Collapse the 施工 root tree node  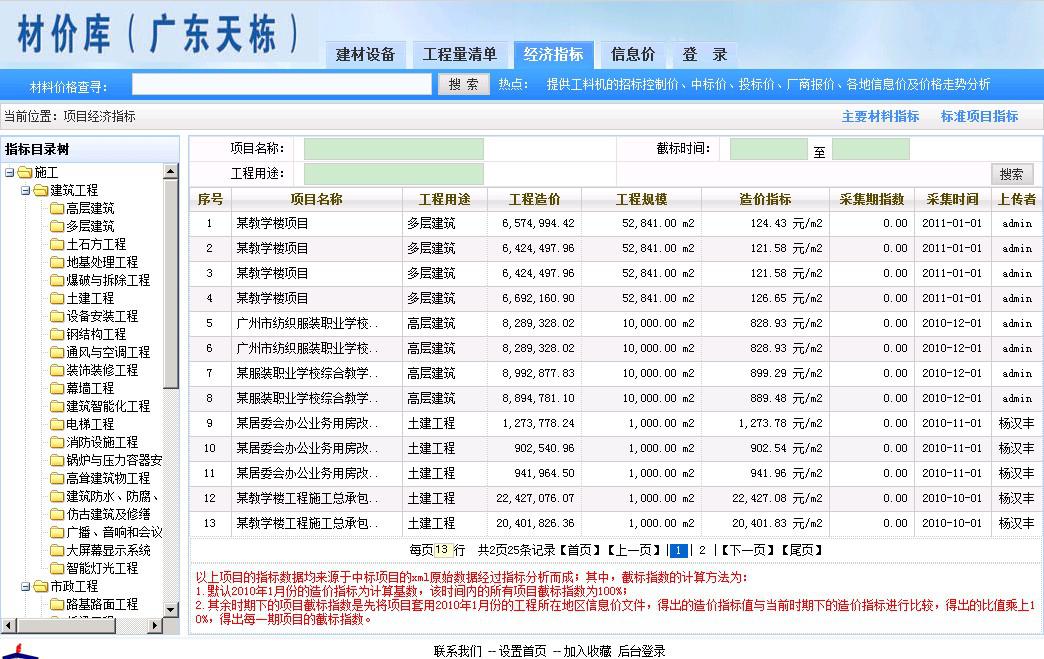click(x=9, y=172)
